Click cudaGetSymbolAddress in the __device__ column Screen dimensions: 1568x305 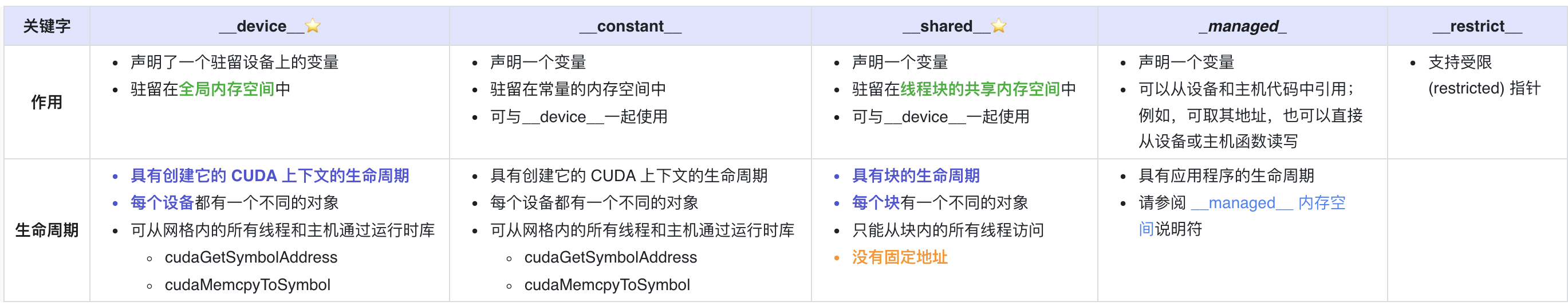[251, 257]
